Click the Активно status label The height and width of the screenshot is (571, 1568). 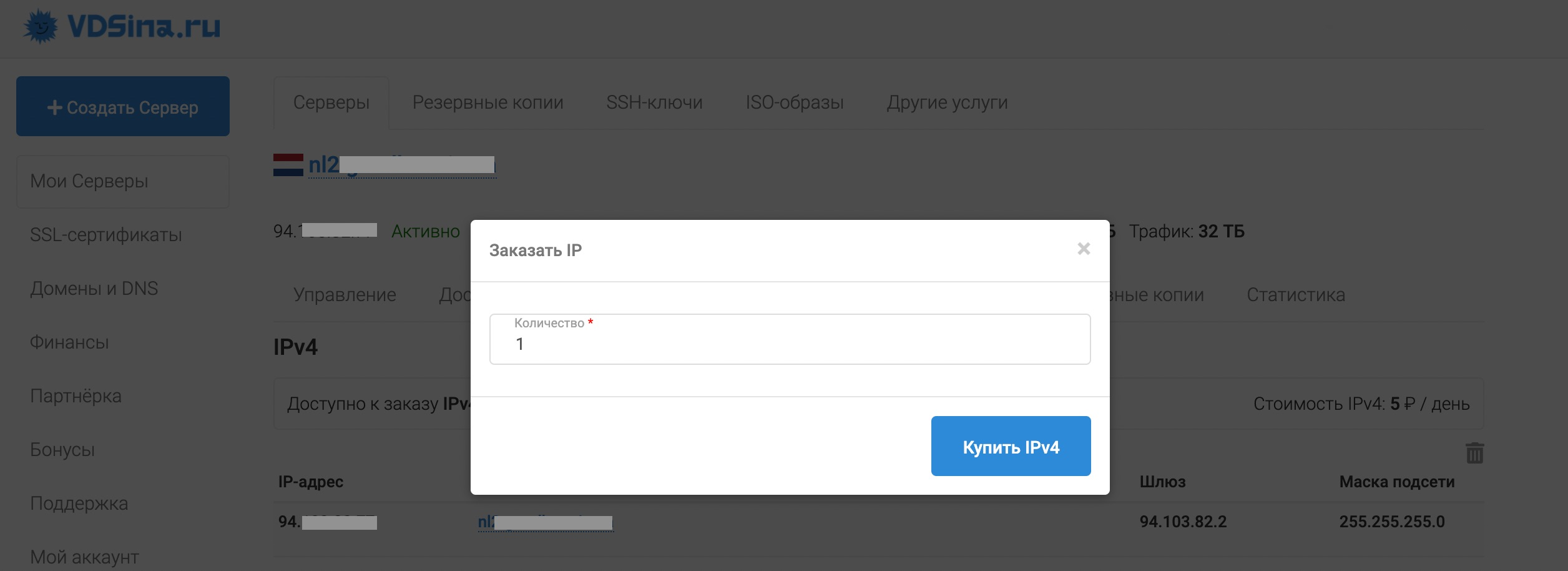426,232
